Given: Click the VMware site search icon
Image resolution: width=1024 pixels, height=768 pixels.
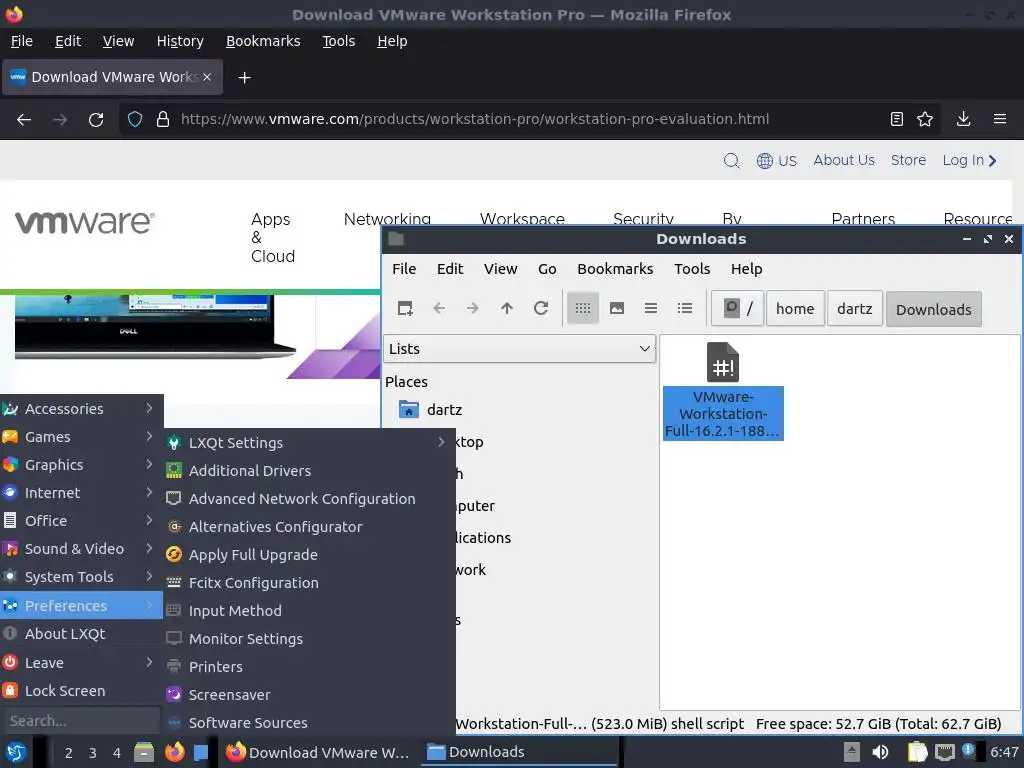Looking at the screenshot, I should point(731,161).
